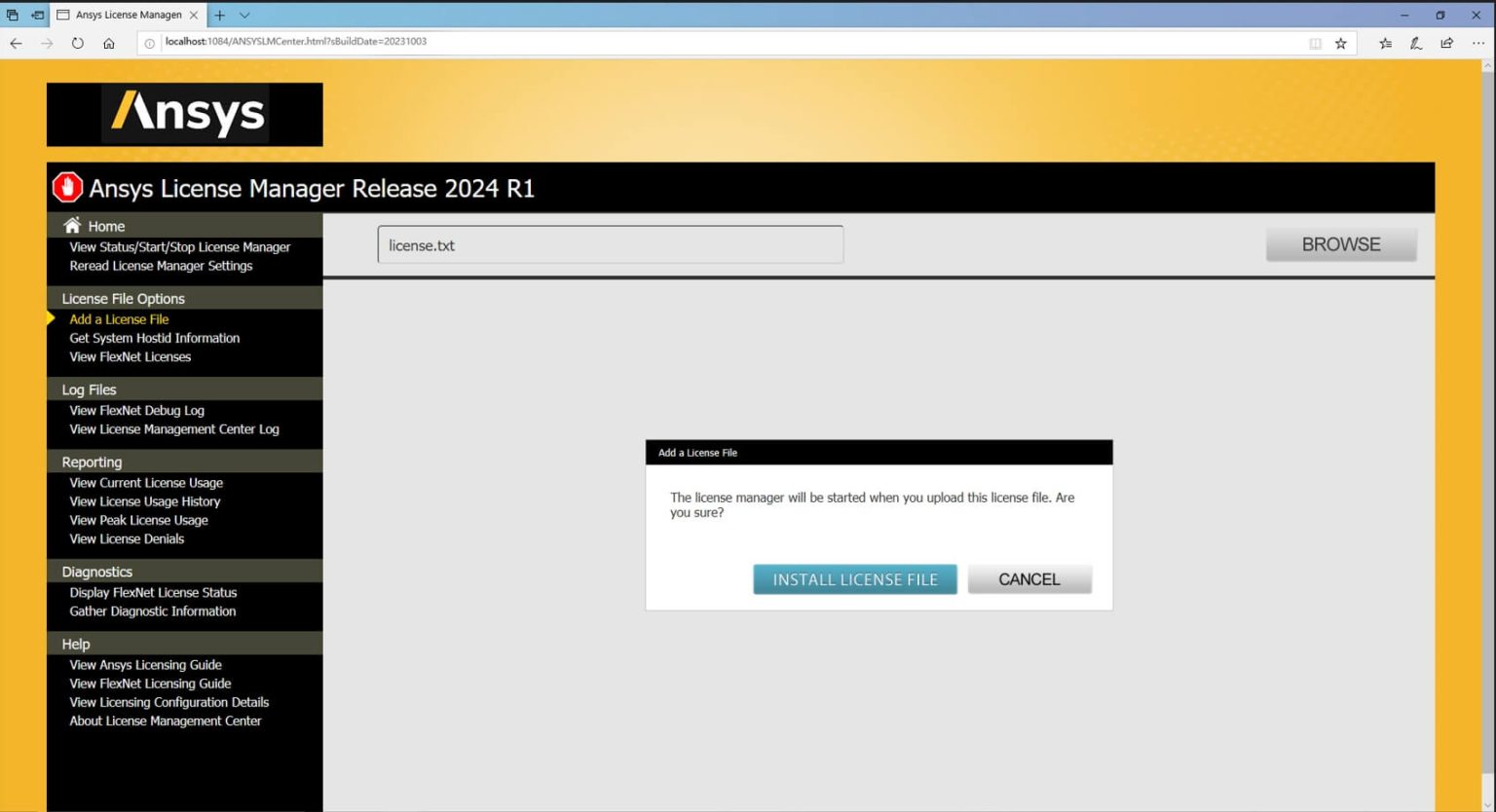Open View License Management Center Log

[x=174, y=428]
